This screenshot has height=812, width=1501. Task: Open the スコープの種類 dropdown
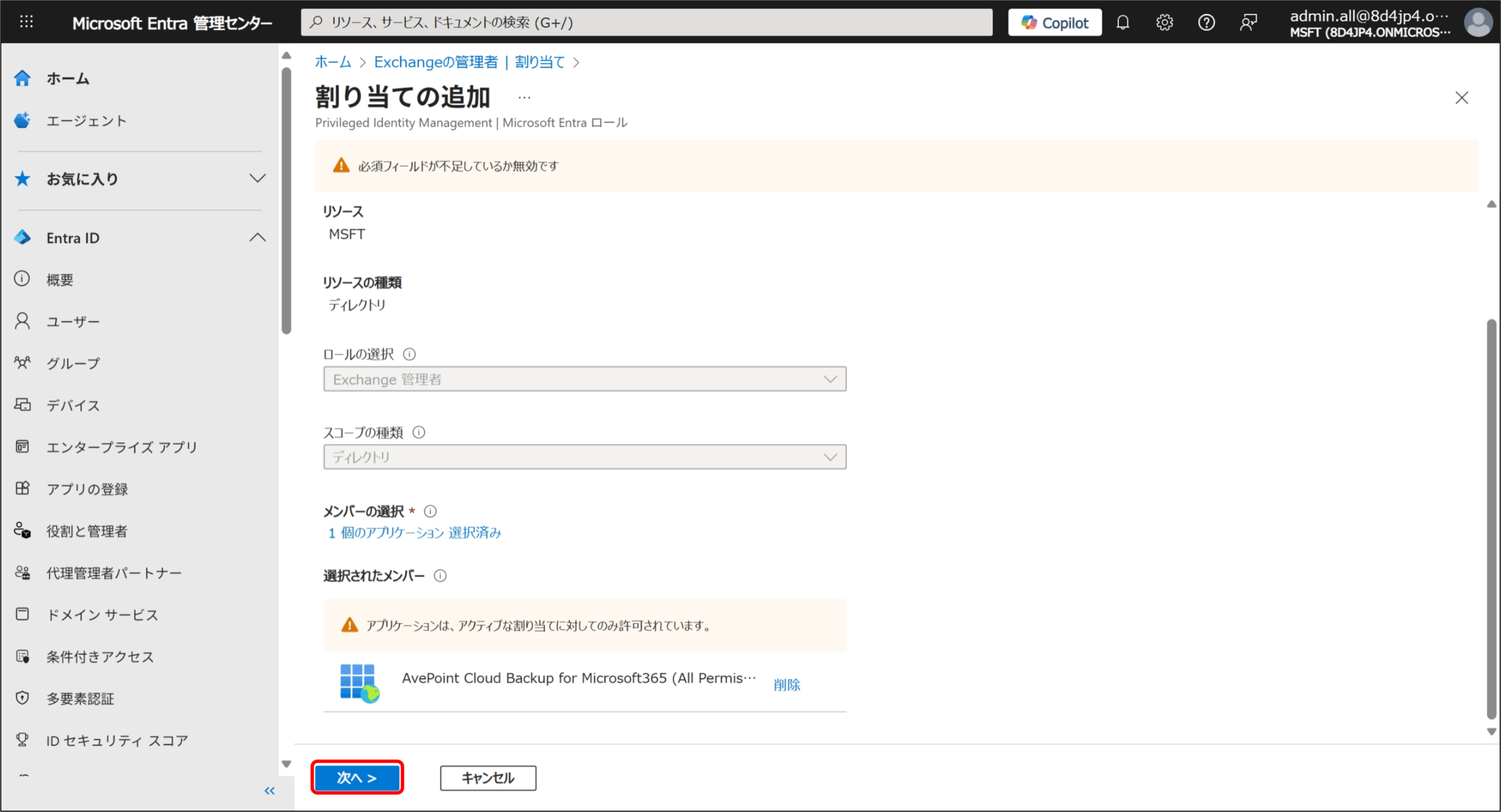[x=584, y=457]
